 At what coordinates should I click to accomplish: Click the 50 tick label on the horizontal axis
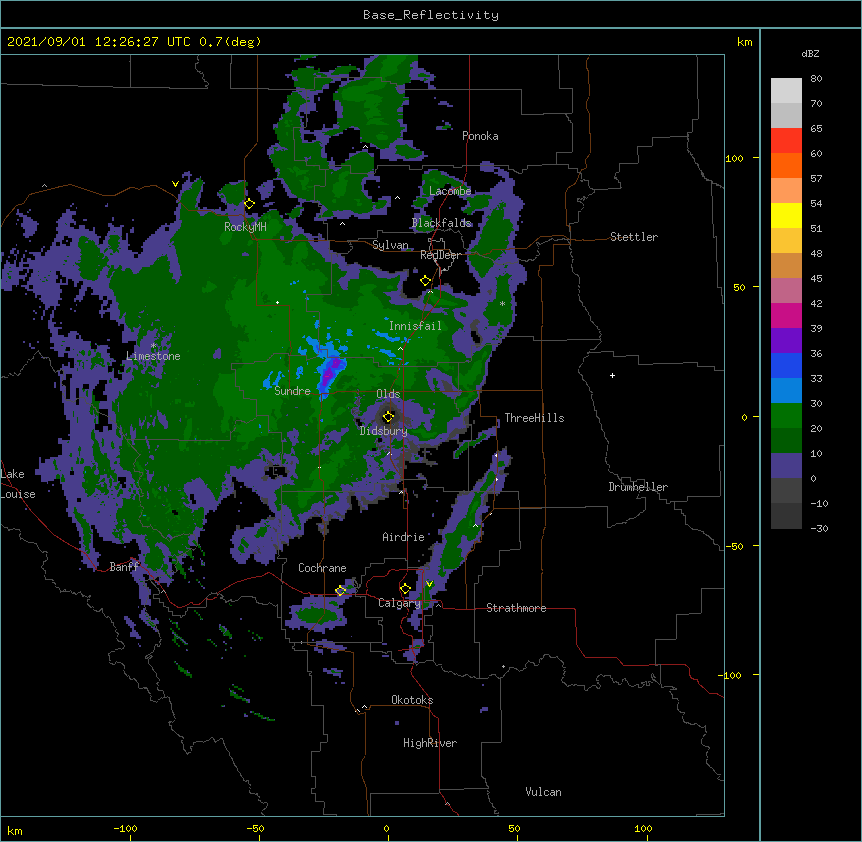pos(514,828)
